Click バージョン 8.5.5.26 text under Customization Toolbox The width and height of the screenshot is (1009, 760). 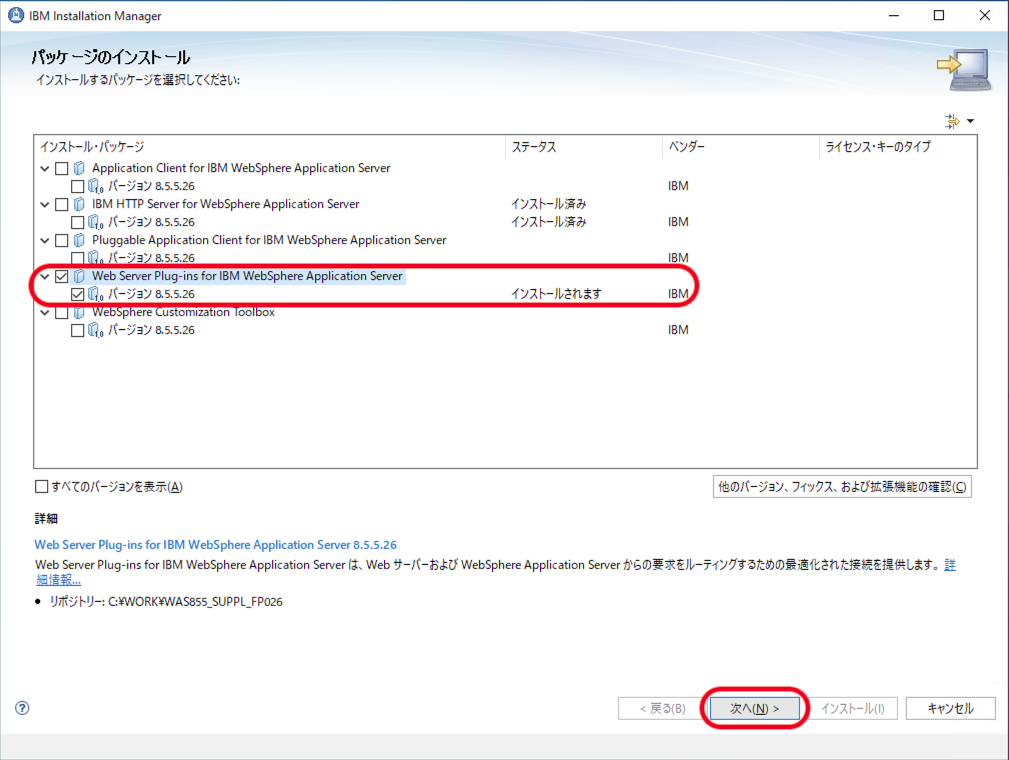point(151,330)
